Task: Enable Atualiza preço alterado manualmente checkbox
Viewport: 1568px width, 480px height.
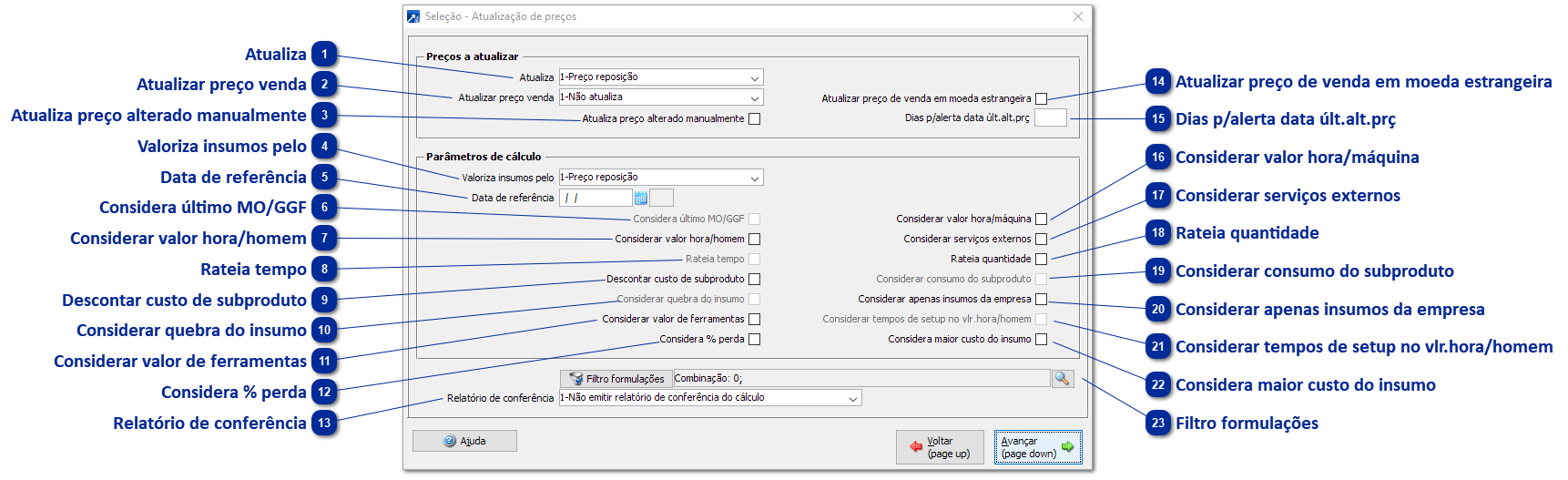Action: (754, 118)
